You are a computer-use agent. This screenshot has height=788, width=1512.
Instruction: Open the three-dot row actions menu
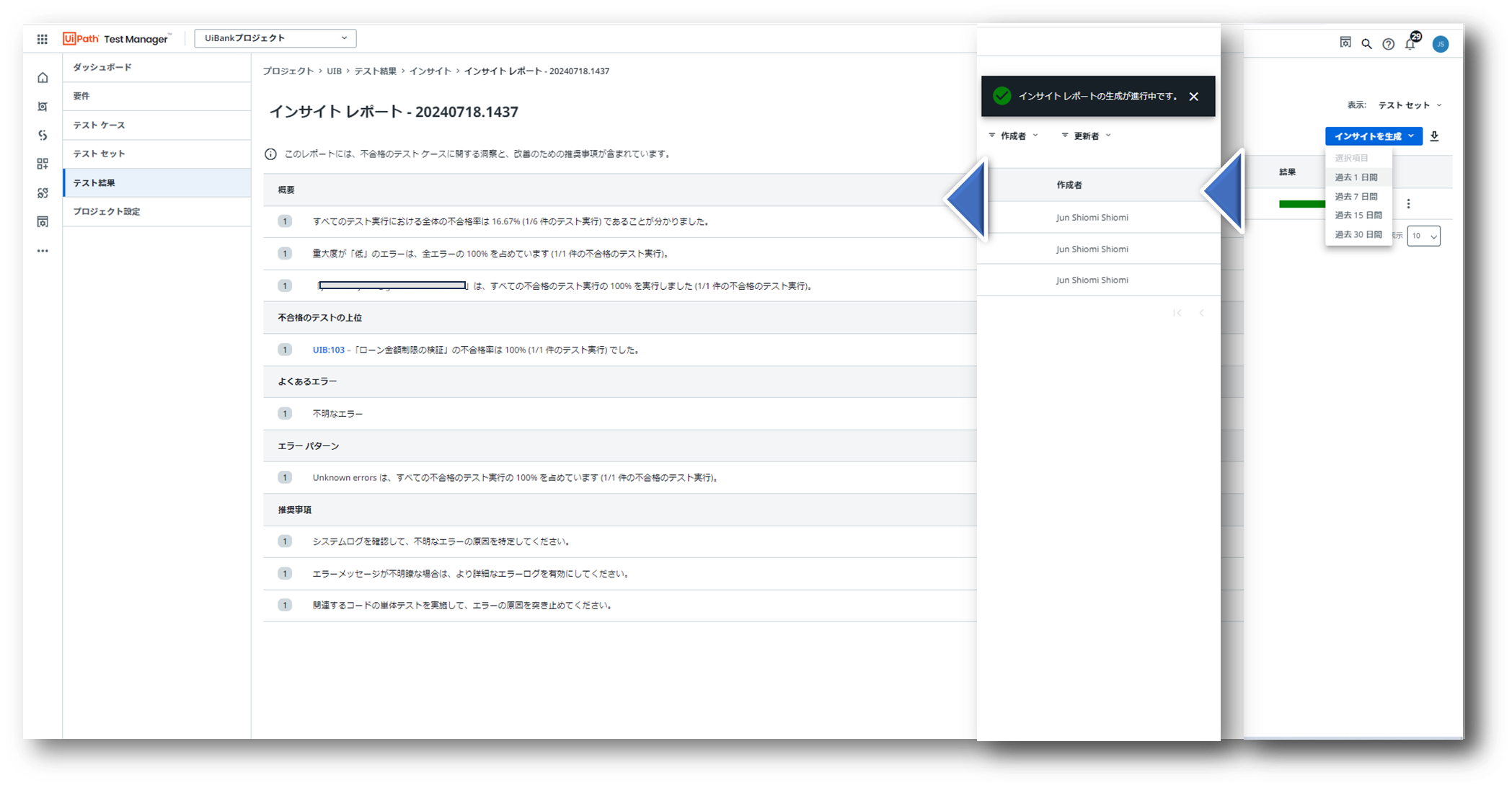(x=1408, y=204)
